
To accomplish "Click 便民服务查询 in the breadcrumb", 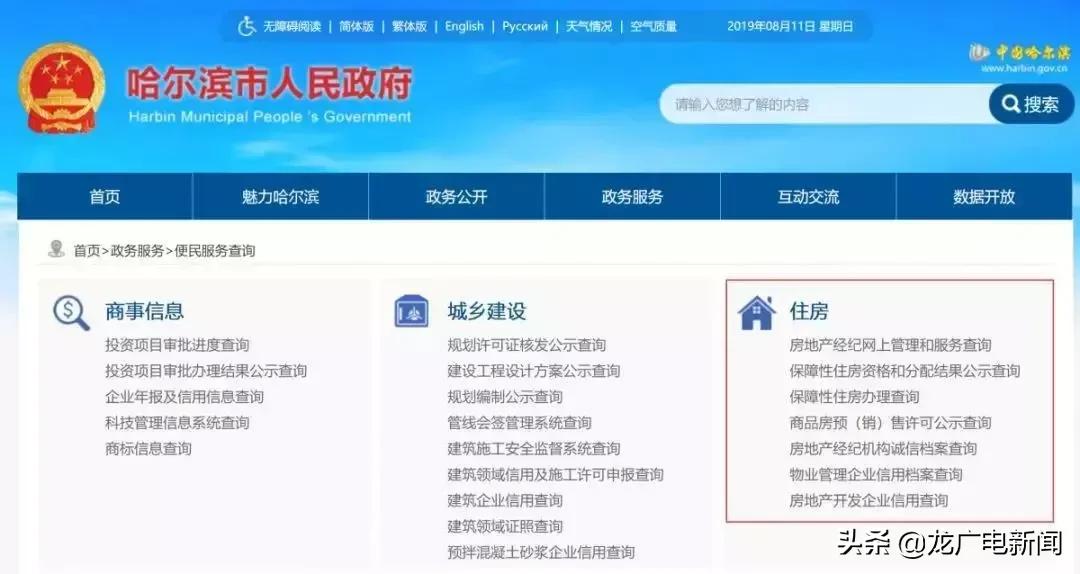I will (x=214, y=251).
